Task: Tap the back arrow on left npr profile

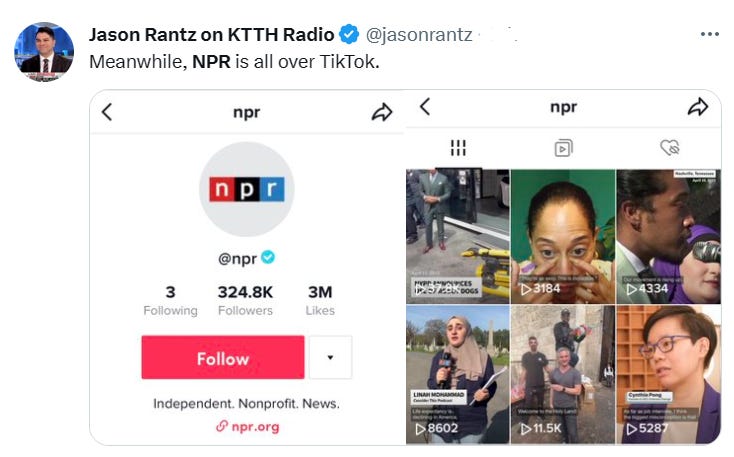Action: [x=107, y=112]
